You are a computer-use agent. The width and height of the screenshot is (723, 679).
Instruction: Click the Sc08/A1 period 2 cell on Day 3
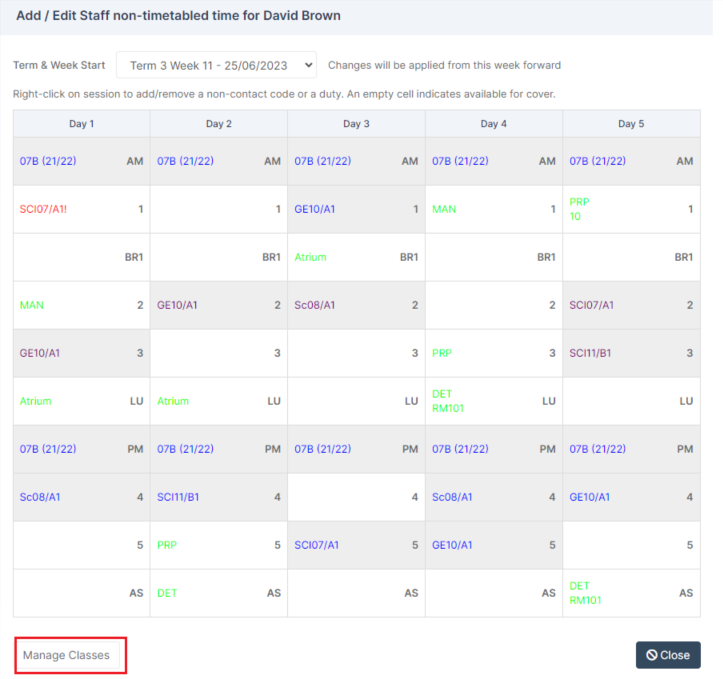356,305
